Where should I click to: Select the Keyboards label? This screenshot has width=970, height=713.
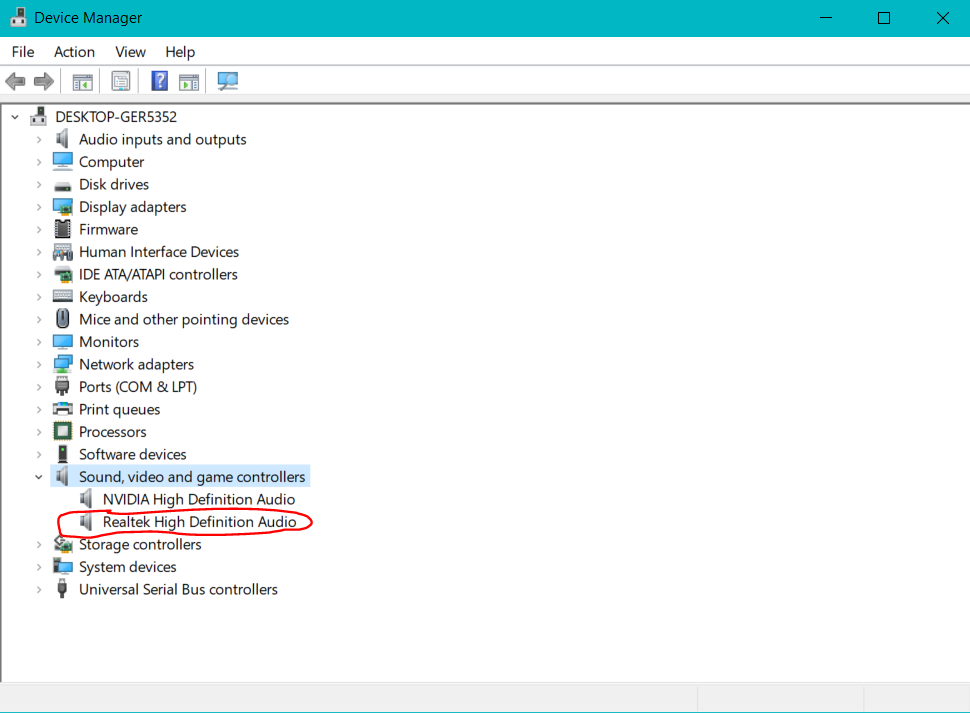point(113,297)
